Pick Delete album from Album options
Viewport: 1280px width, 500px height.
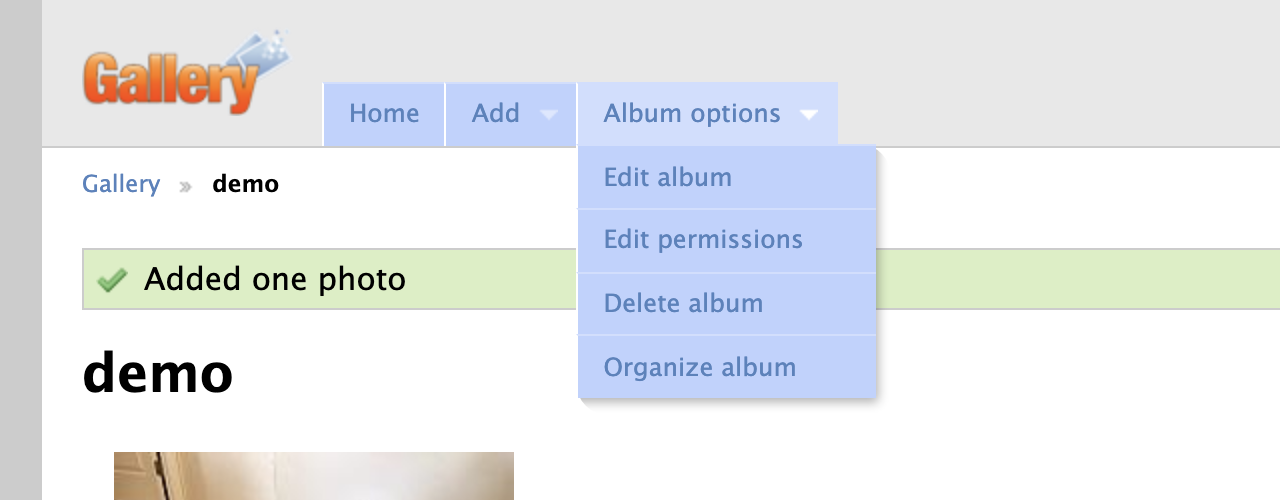click(x=683, y=304)
